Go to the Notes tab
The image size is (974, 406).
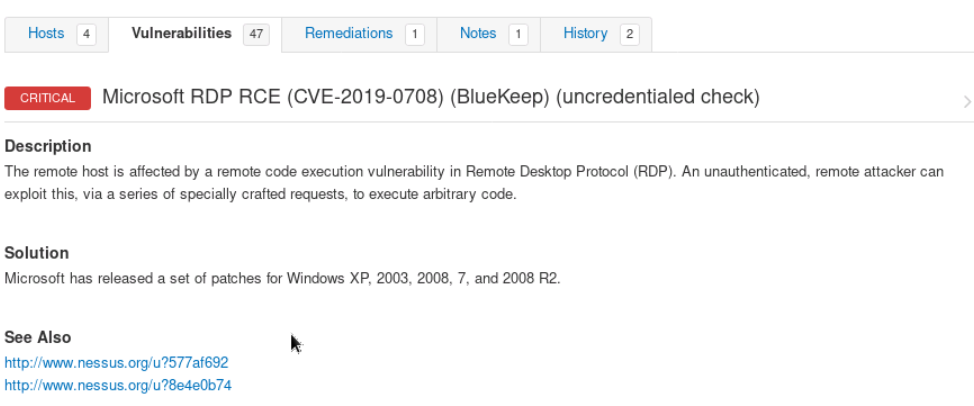pyautogui.click(x=478, y=33)
